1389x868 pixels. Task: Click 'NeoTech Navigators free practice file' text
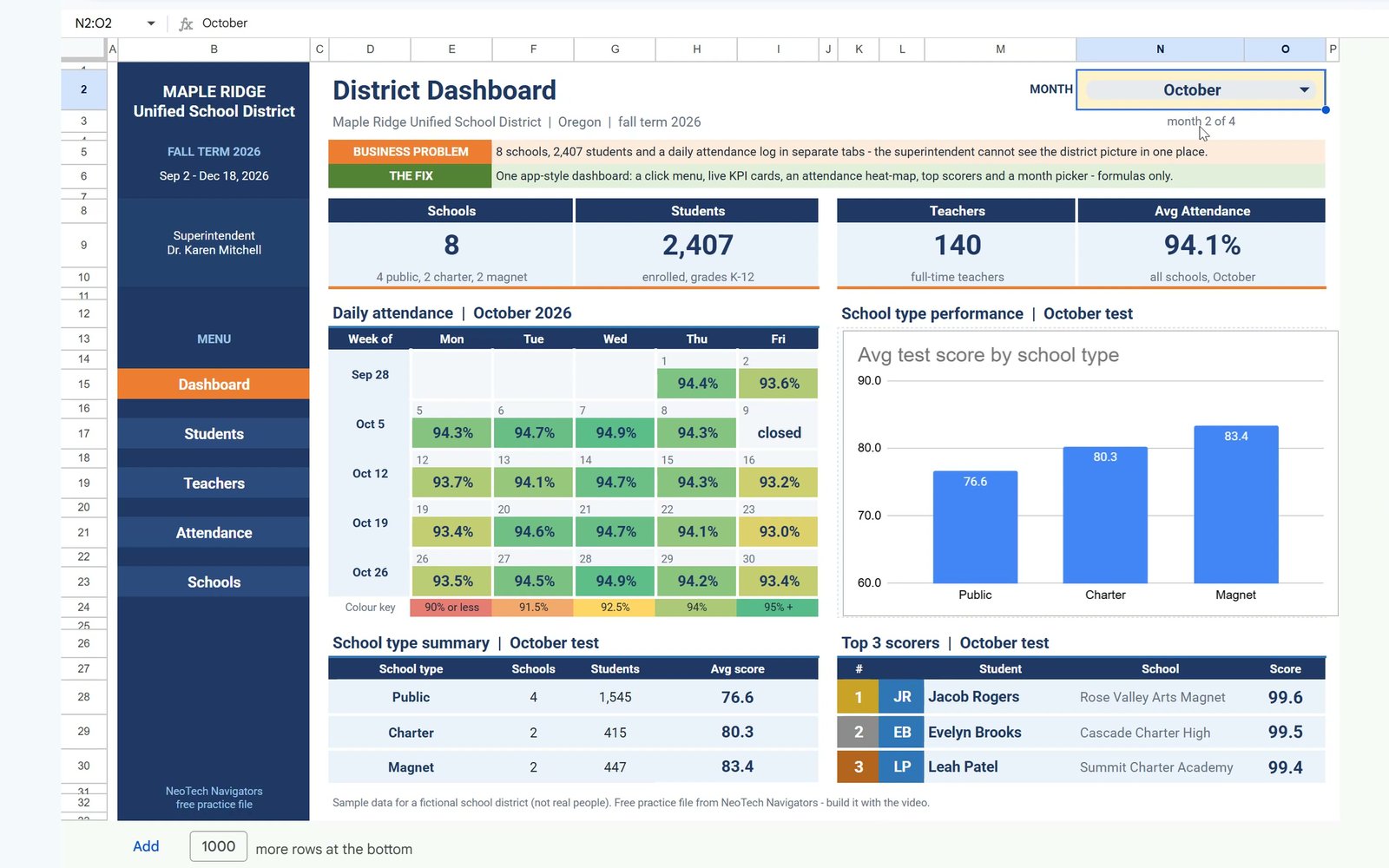click(214, 798)
